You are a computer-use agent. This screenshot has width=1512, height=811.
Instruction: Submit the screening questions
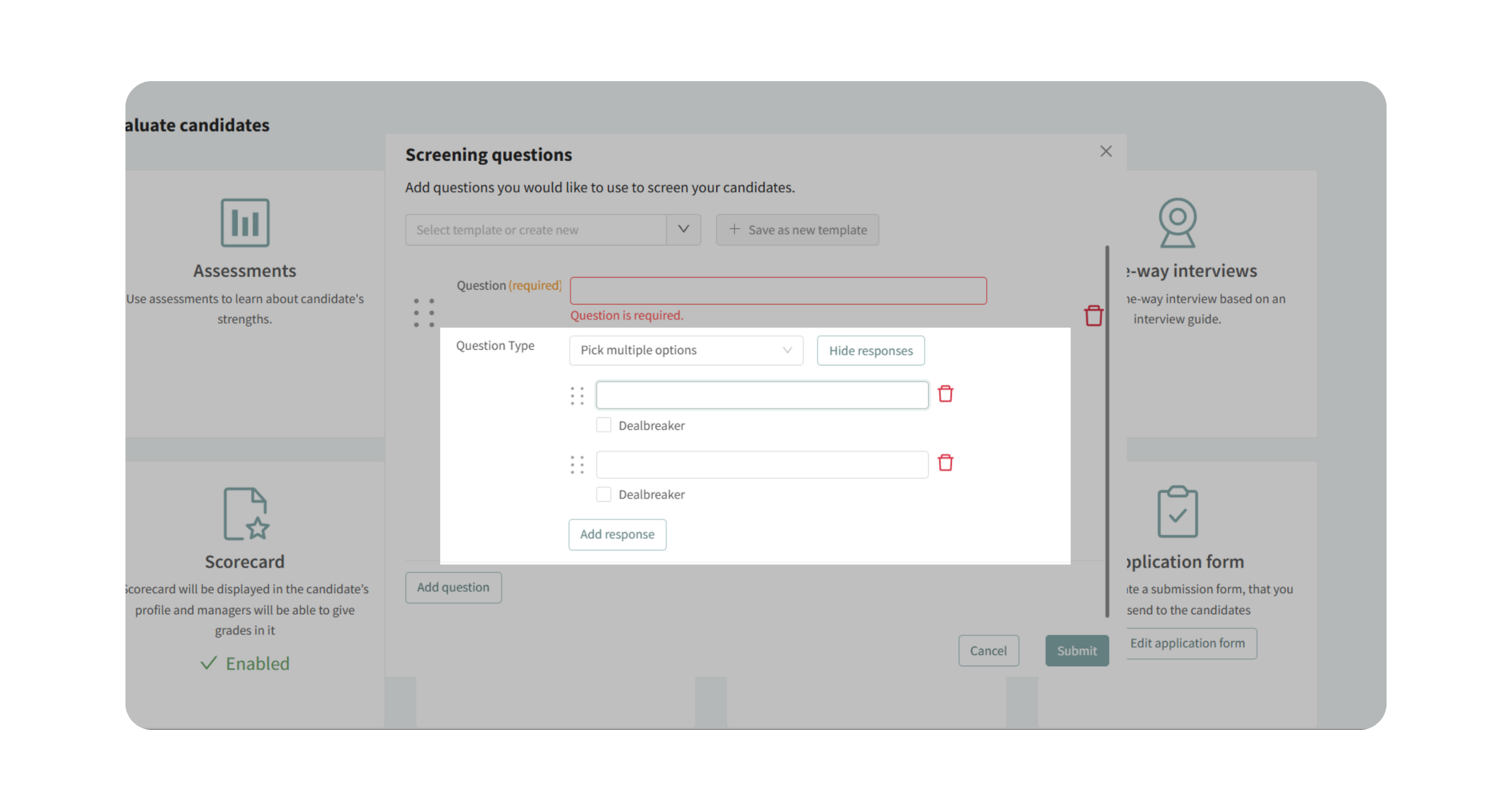(x=1077, y=650)
